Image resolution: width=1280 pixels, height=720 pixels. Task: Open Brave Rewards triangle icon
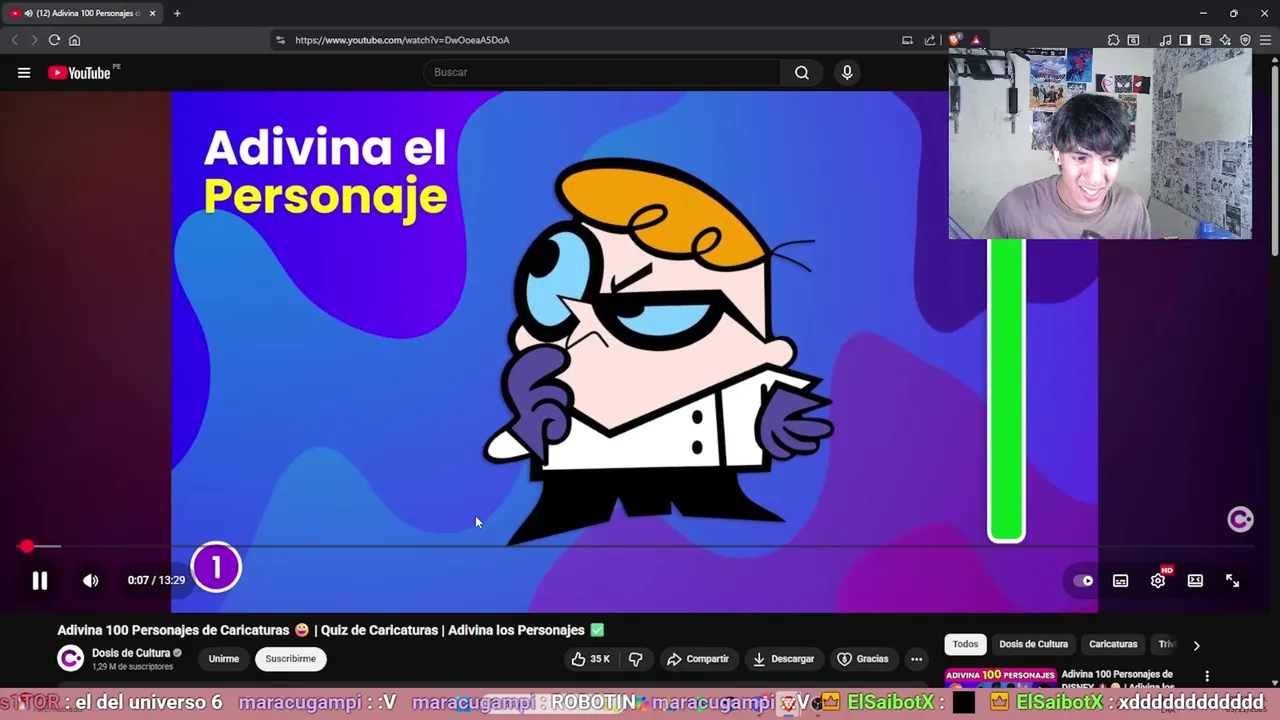click(976, 40)
